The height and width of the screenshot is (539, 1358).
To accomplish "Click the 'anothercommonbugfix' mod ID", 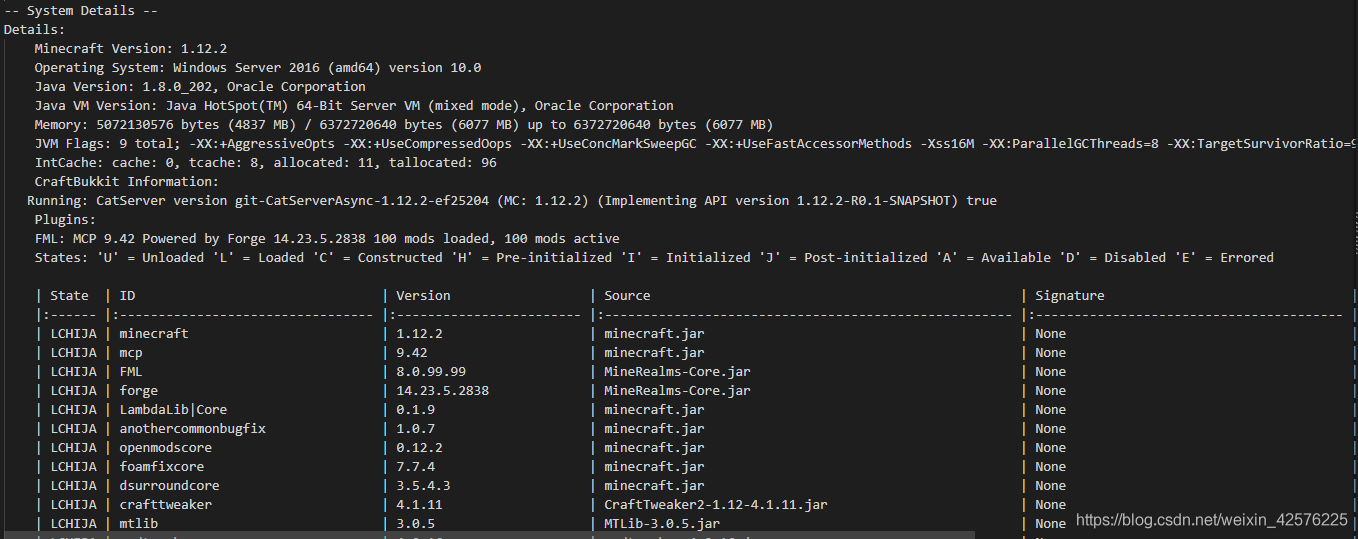I will point(192,428).
